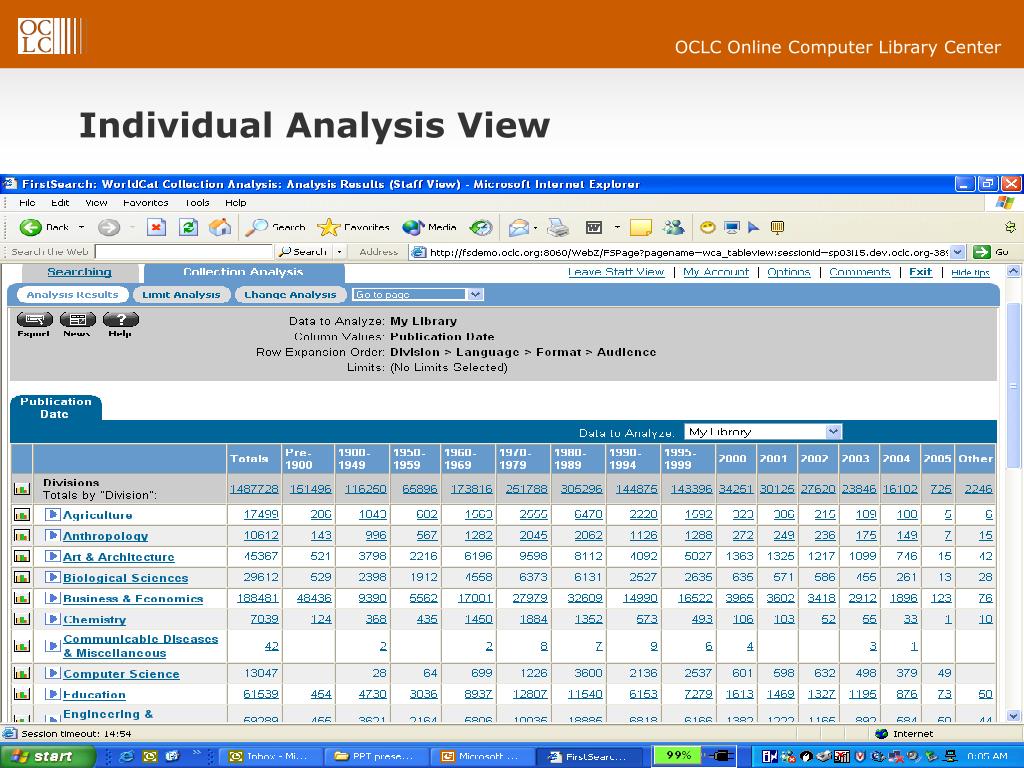Open the Mail envelope icon
The width and height of the screenshot is (1024, 768).
click(519, 227)
